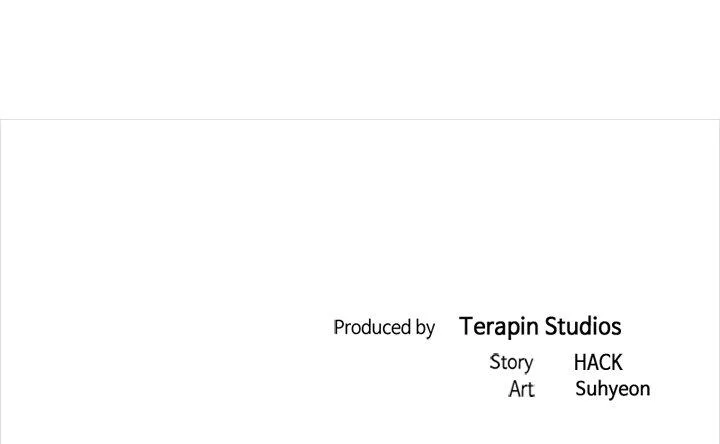This screenshot has height=444, width=720.
Task: Click the capital S in Studios
Action: tap(551, 327)
